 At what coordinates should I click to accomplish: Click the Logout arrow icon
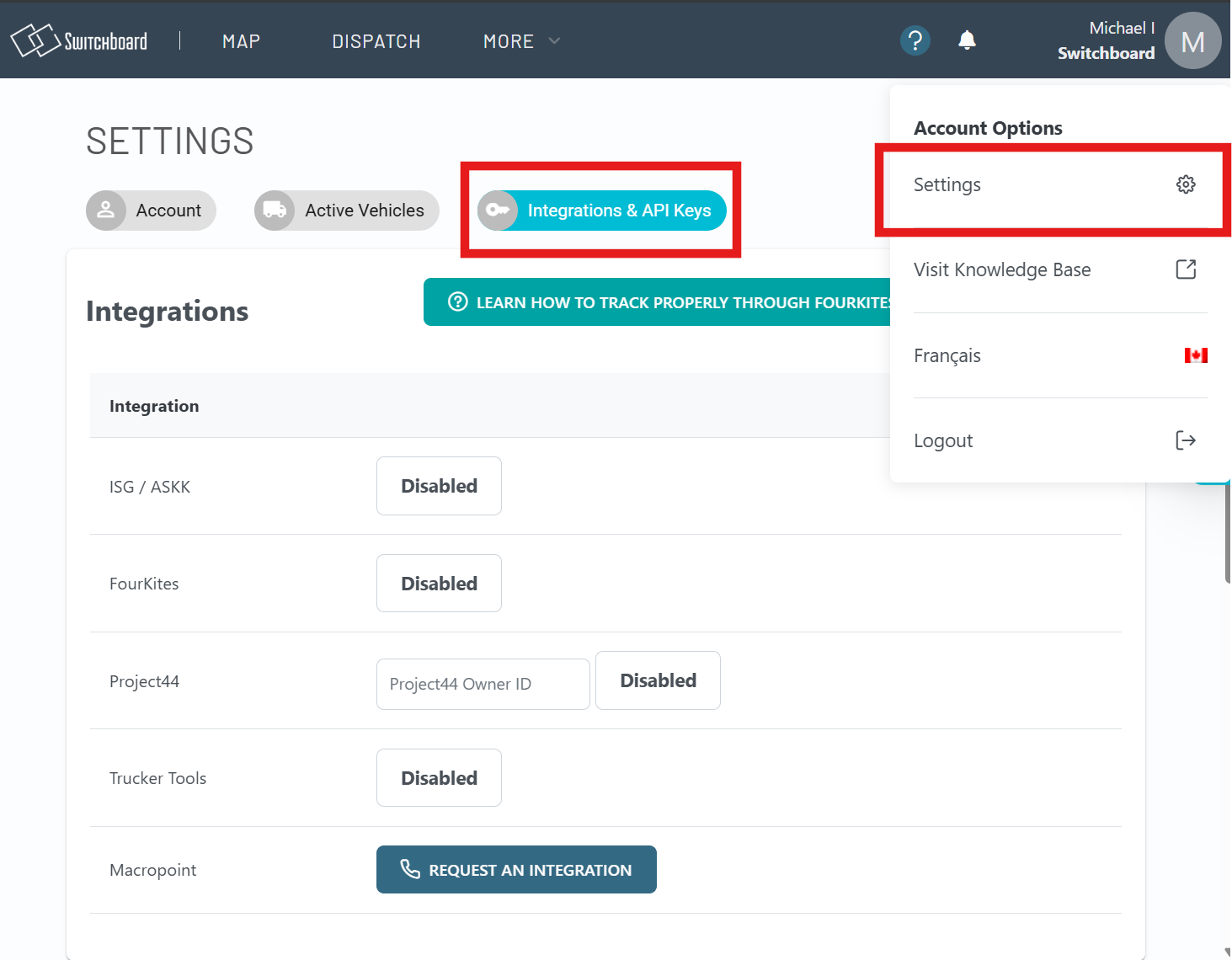[1186, 440]
